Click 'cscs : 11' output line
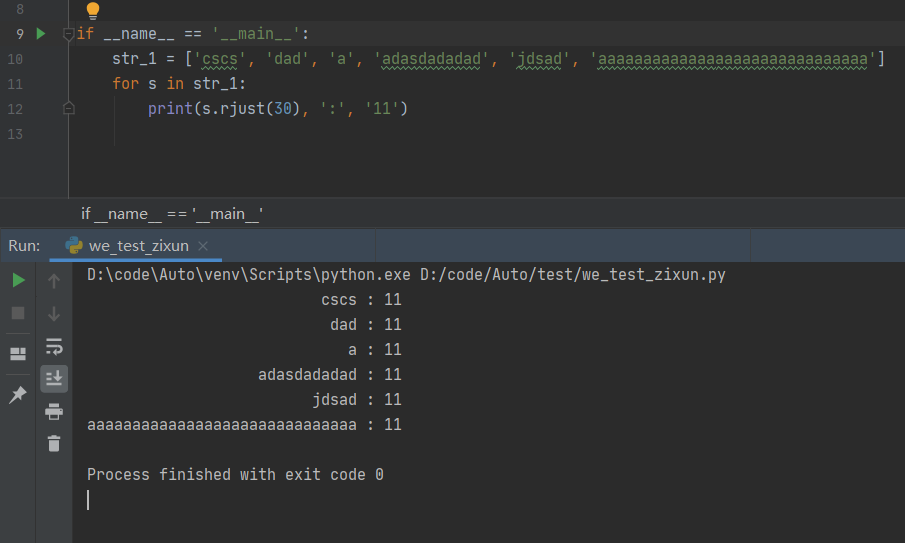This screenshot has width=905, height=543. pos(361,299)
